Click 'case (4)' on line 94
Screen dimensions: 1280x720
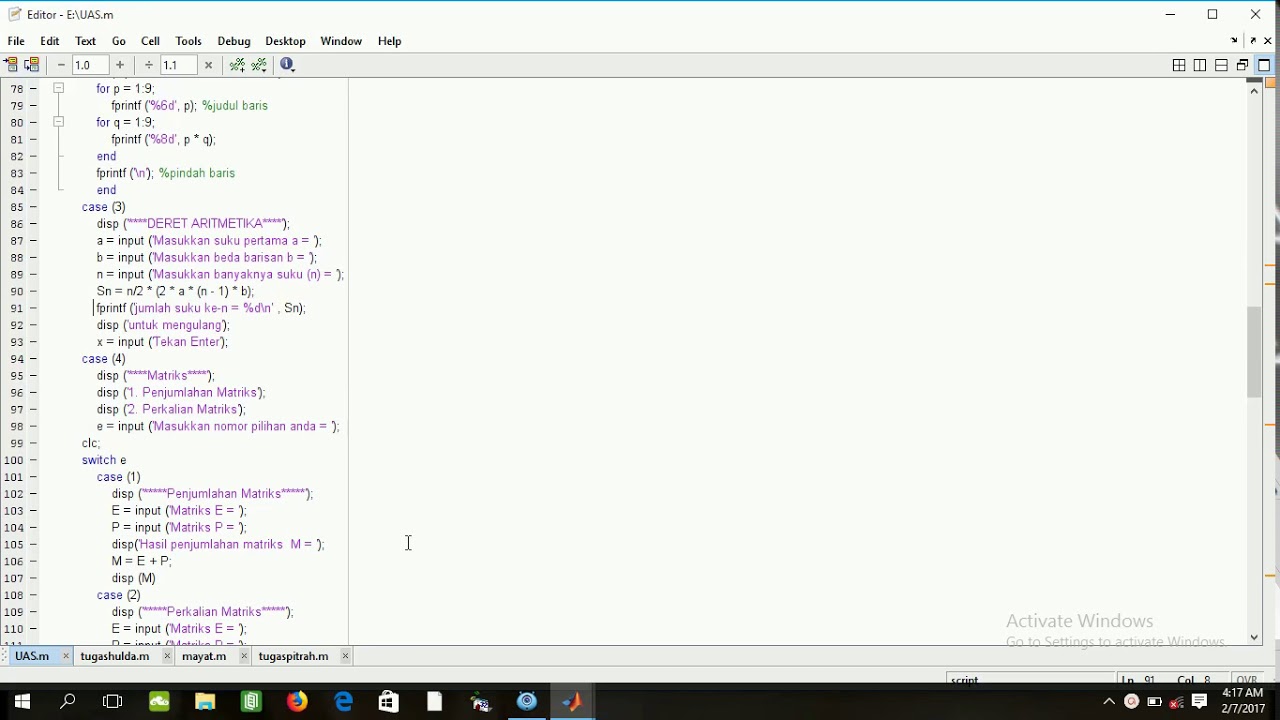click(x=104, y=359)
